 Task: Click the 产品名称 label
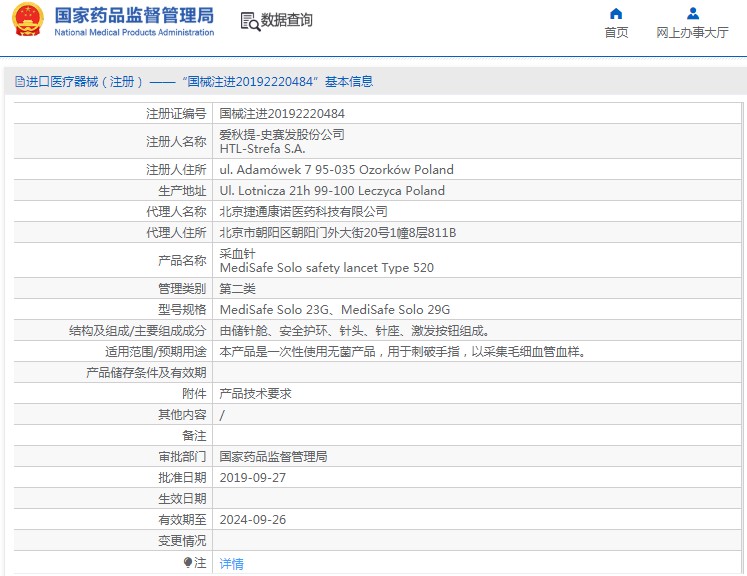(182, 261)
